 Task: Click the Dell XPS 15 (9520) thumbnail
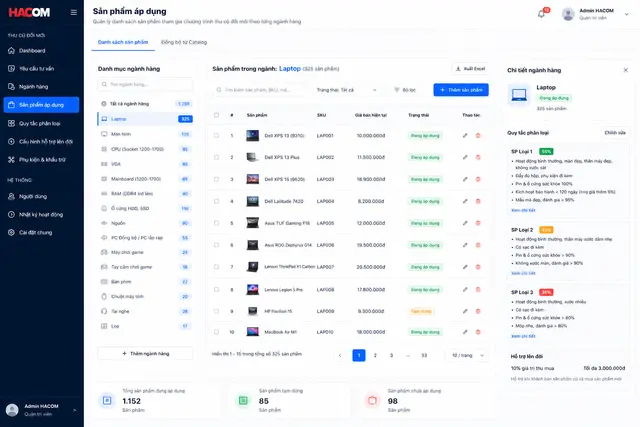tap(252, 179)
